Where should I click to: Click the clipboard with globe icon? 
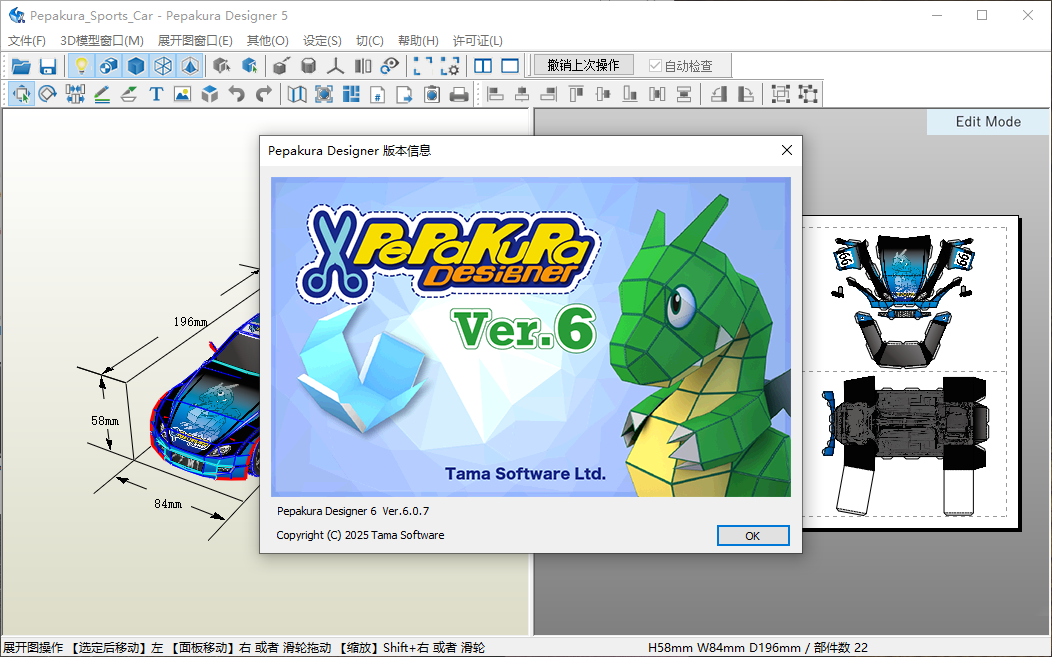click(x=432, y=94)
